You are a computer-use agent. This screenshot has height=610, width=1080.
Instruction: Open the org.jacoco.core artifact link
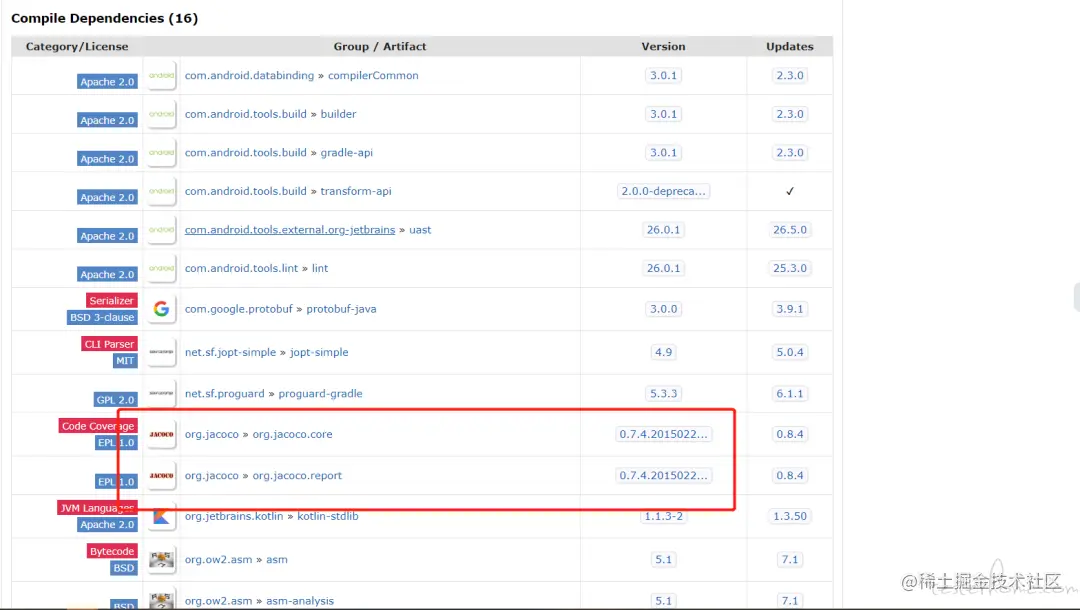pos(292,434)
